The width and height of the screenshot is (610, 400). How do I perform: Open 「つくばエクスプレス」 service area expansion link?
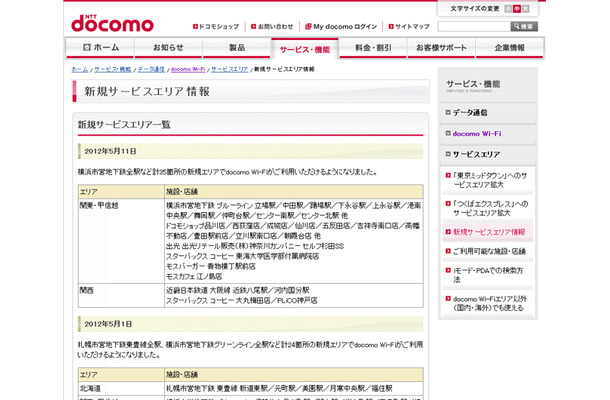pyautogui.click(x=490, y=208)
